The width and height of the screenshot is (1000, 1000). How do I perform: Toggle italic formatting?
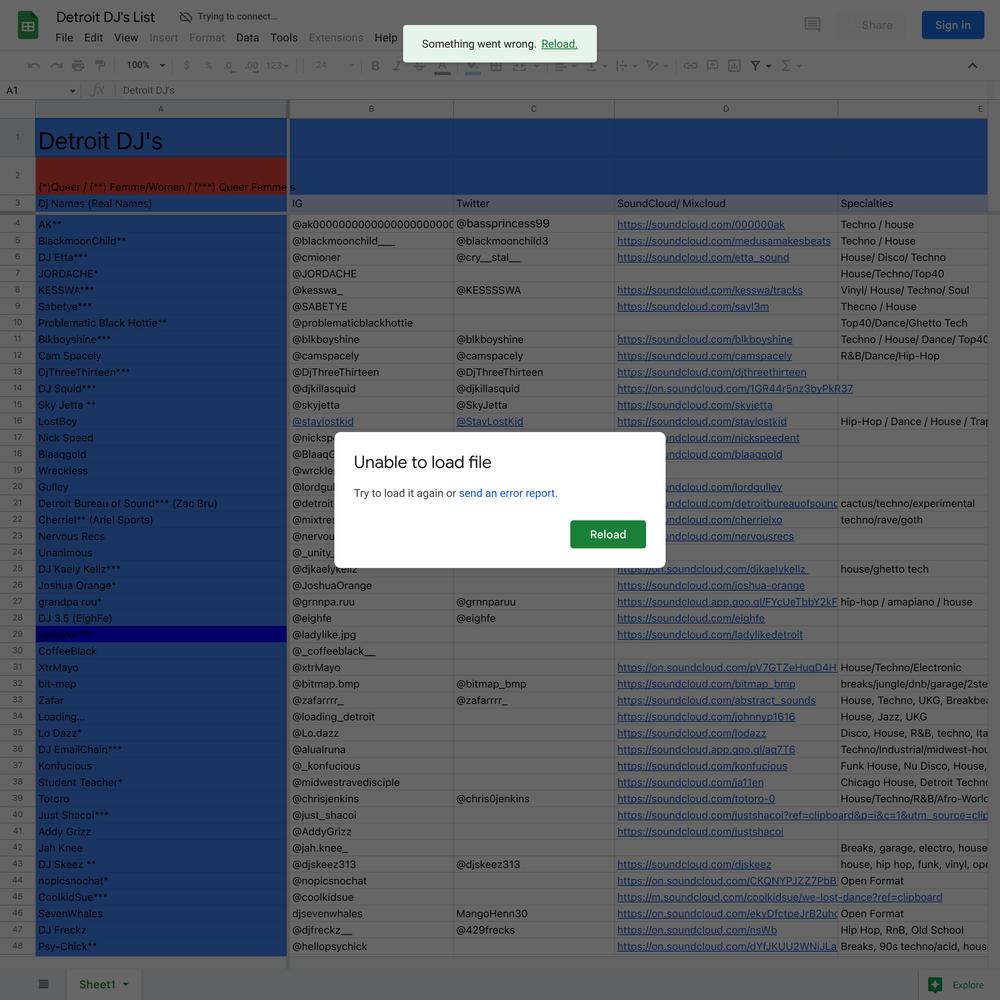397,66
